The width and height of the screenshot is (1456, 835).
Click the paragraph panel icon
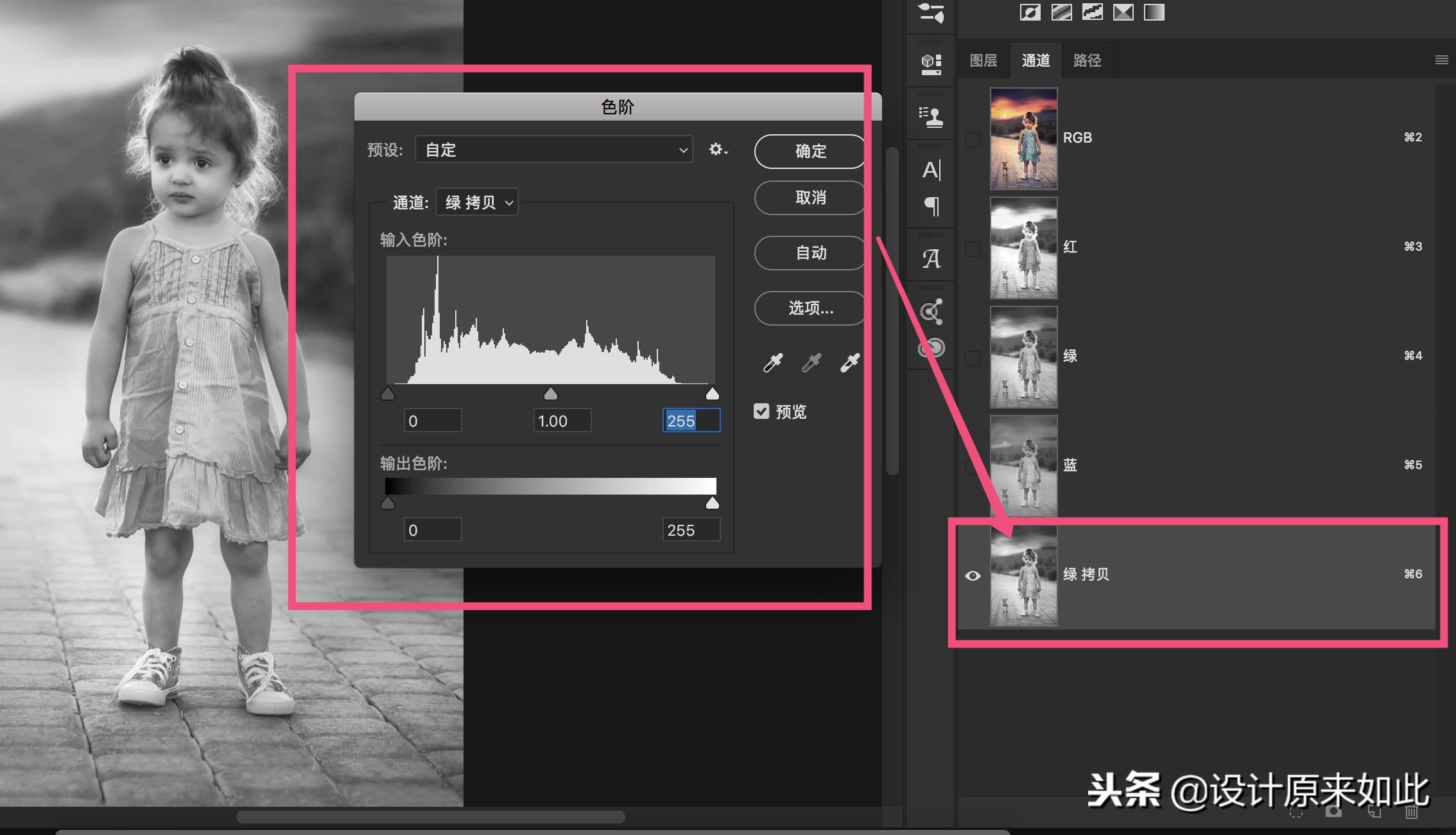click(930, 206)
